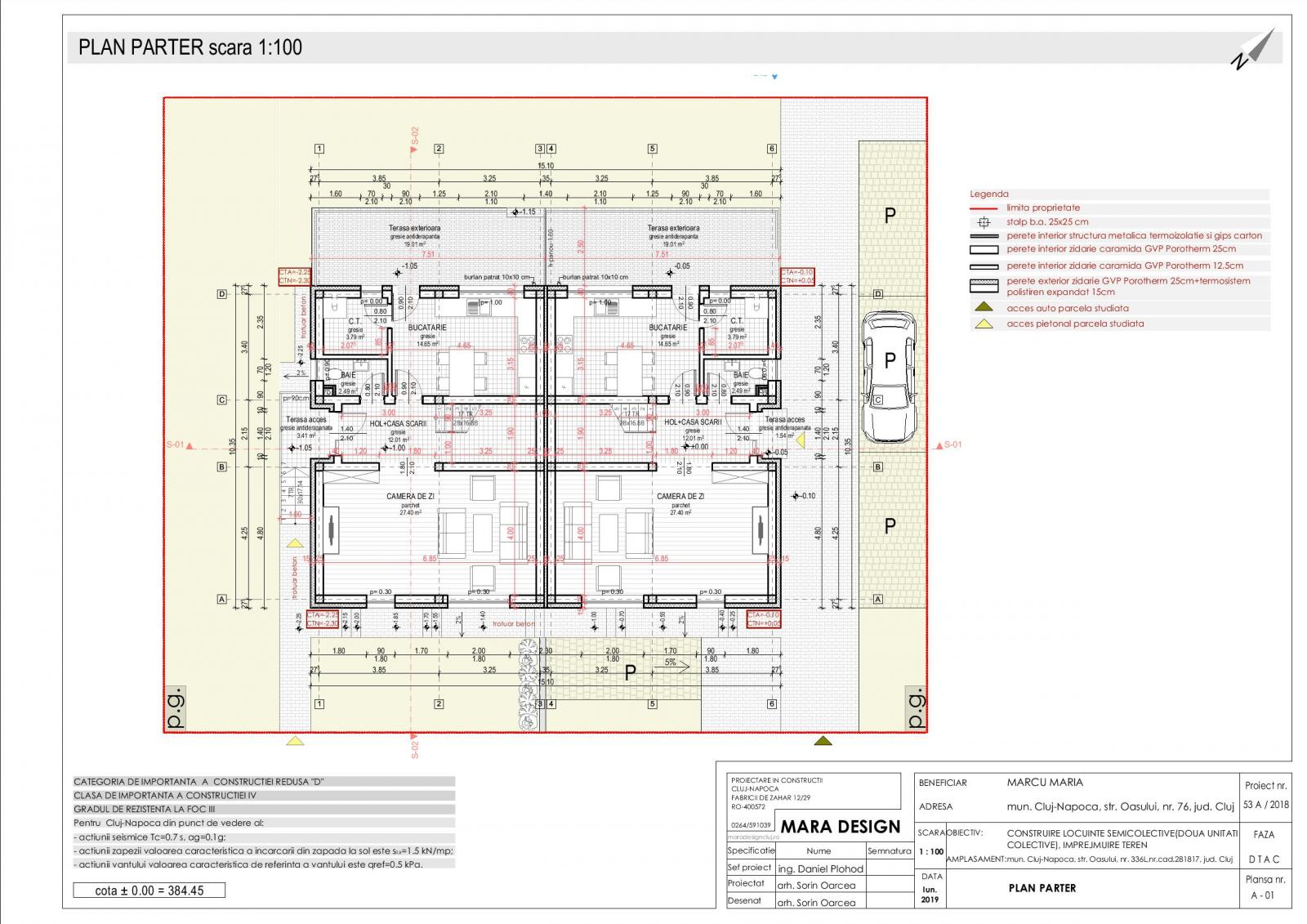Click the yellow triangle below the plan's left side

pyautogui.click(x=295, y=741)
